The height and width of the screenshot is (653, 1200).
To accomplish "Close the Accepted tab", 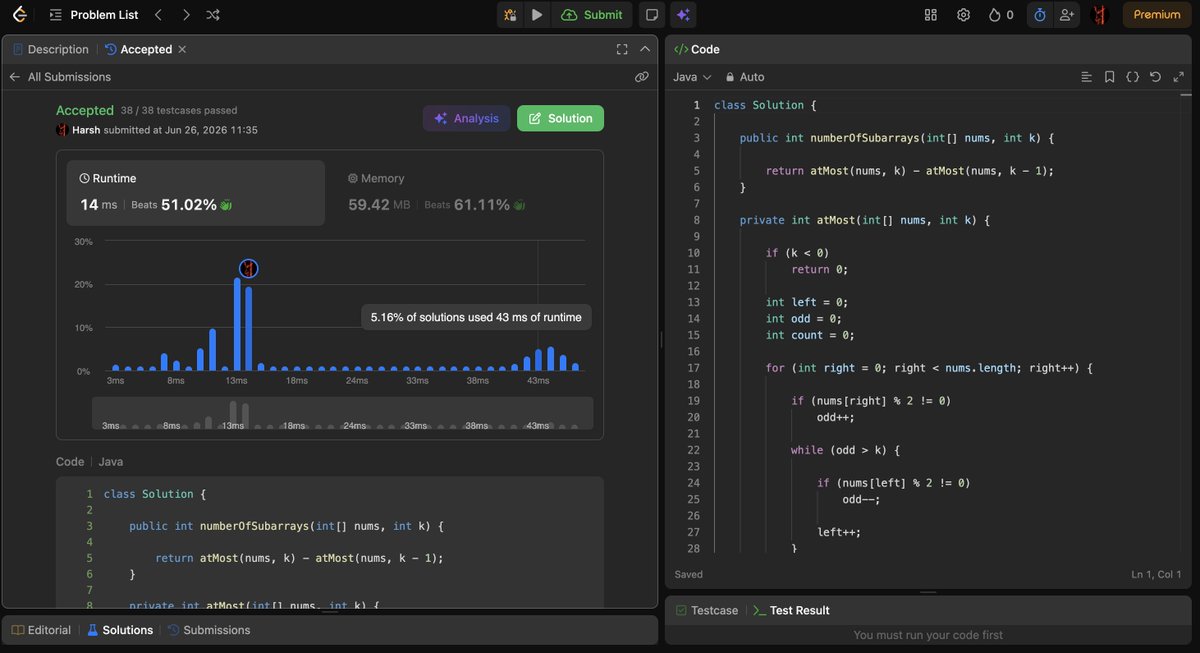I will click(x=182, y=49).
